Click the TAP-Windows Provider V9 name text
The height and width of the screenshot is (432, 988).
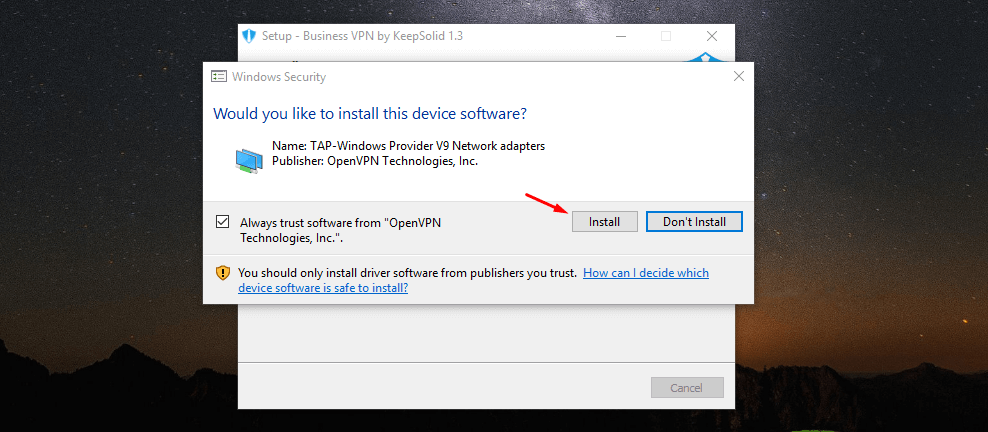(x=408, y=146)
